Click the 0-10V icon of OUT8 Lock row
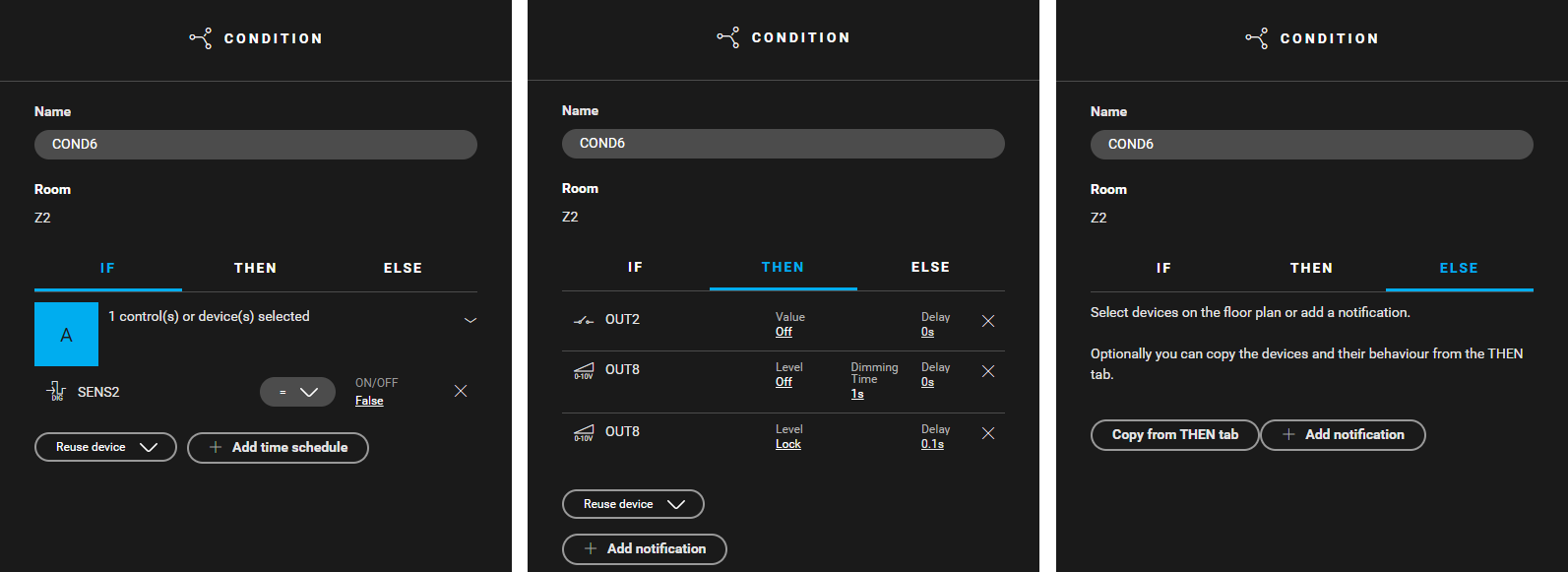 (x=584, y=432)
